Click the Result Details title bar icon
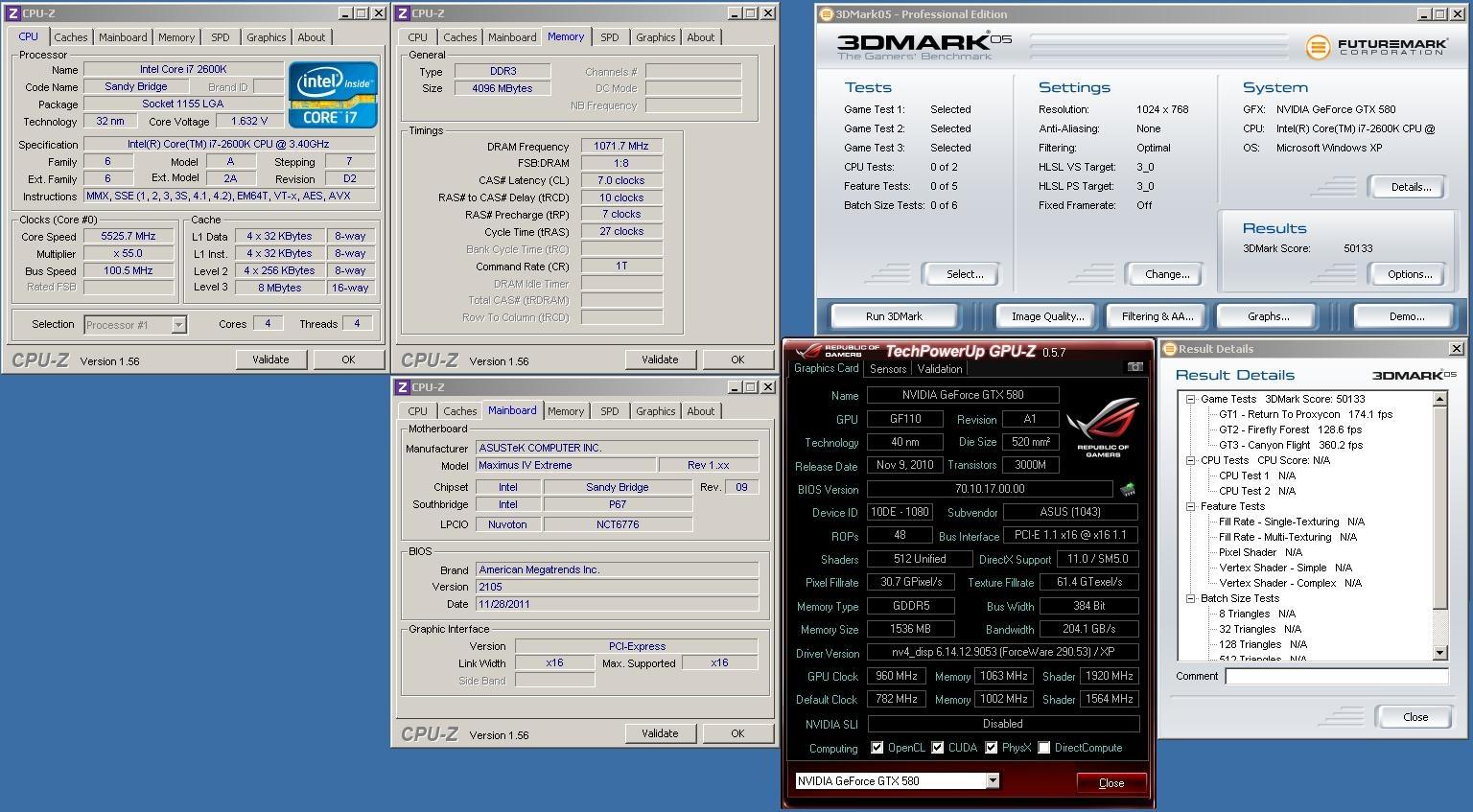1473x812 pixels. (x=1169, y=349)
